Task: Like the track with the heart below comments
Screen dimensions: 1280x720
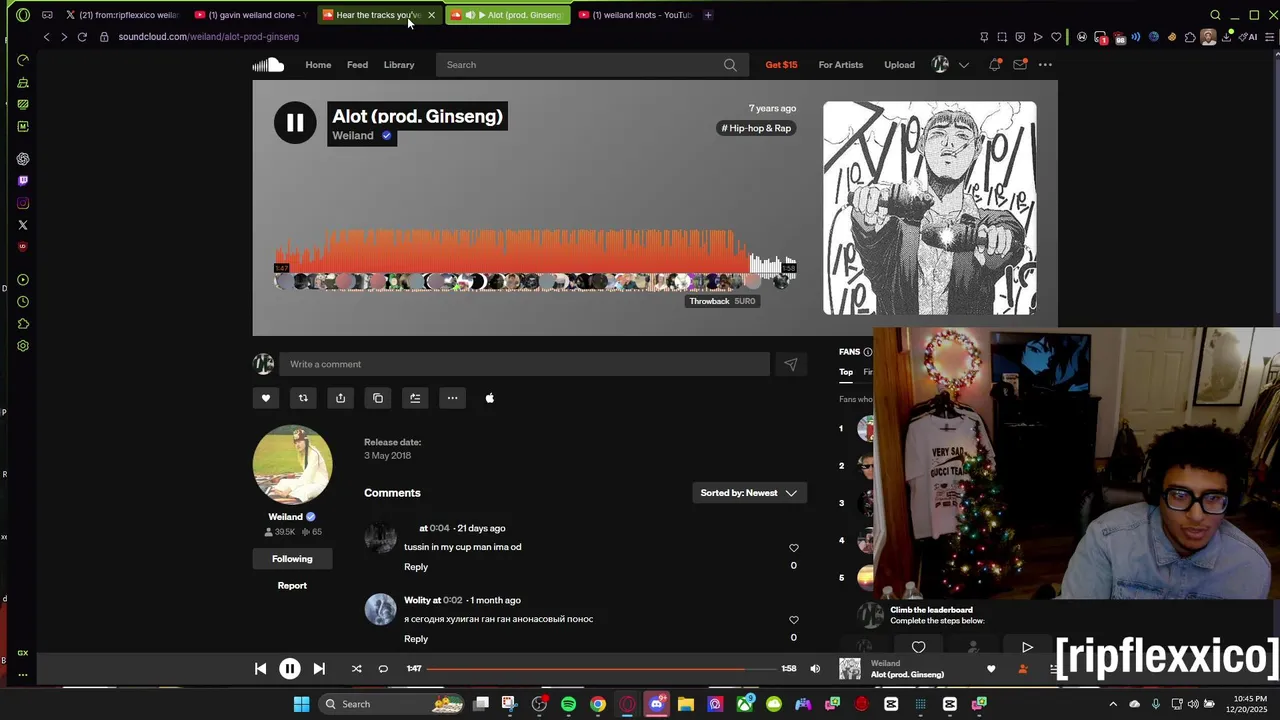Action: click(x=266, y=398)
